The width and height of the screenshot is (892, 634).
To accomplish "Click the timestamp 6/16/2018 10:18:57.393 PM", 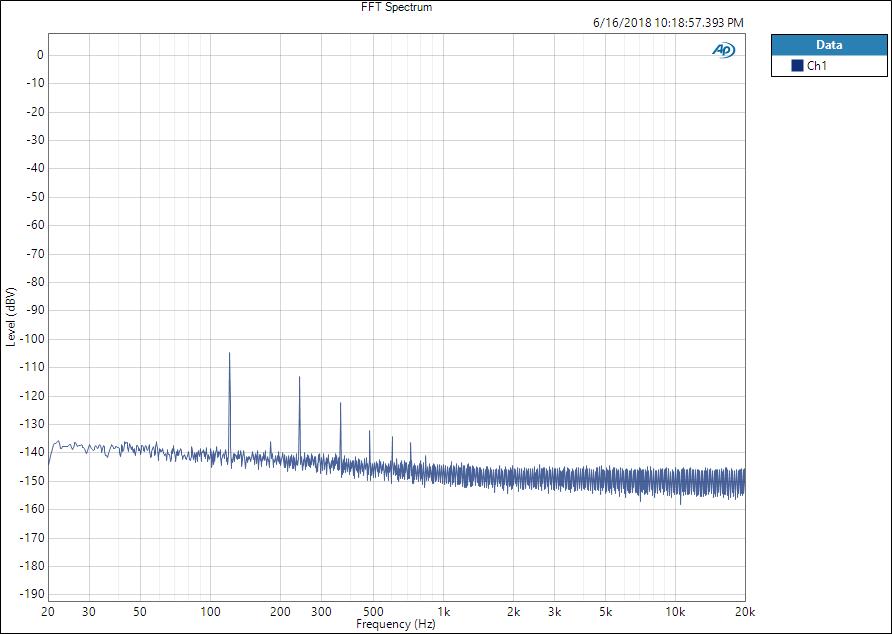I will (x=668, y=23).
